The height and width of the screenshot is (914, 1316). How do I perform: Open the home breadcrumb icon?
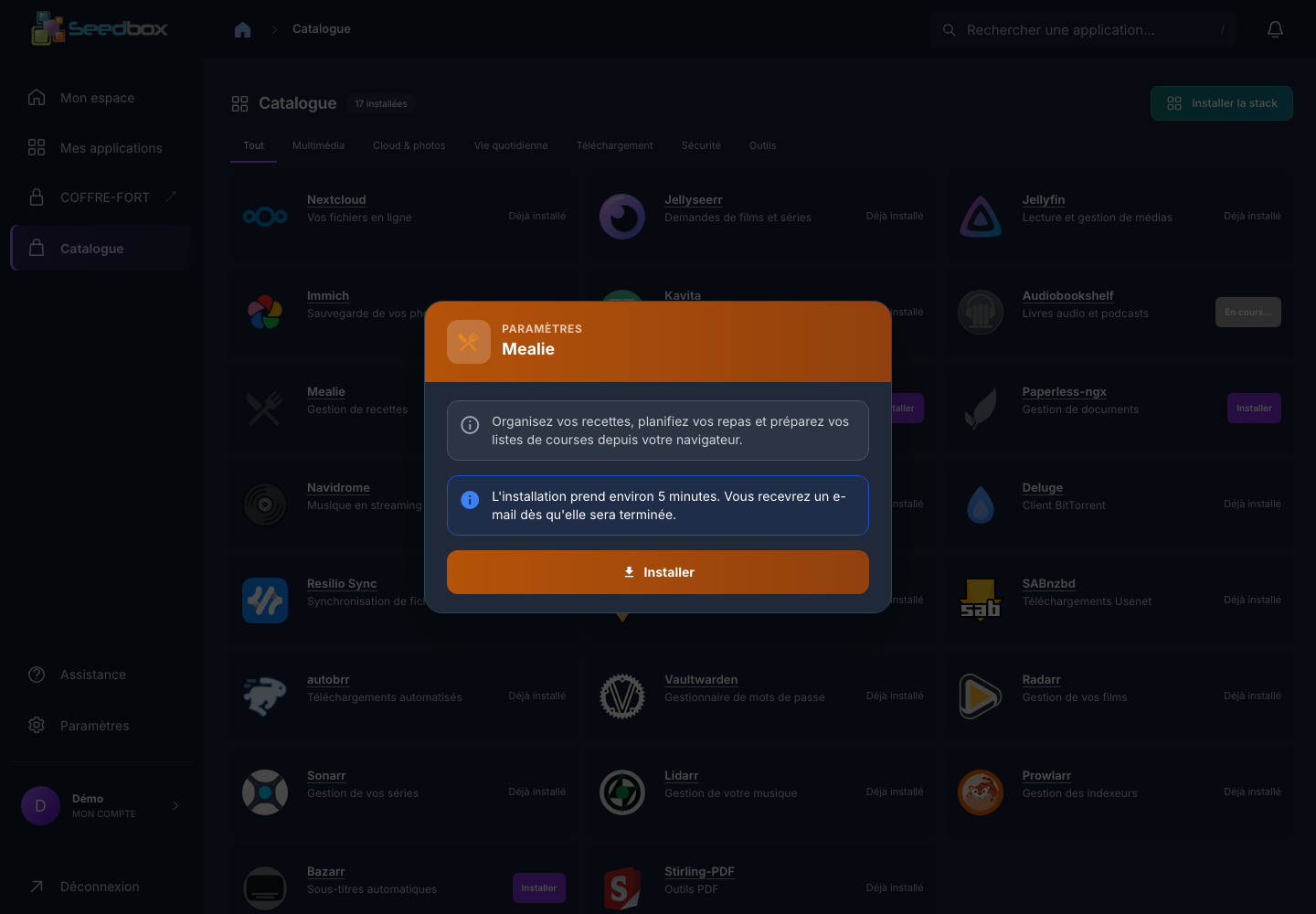pyautogui.click(x=242, y=29)
